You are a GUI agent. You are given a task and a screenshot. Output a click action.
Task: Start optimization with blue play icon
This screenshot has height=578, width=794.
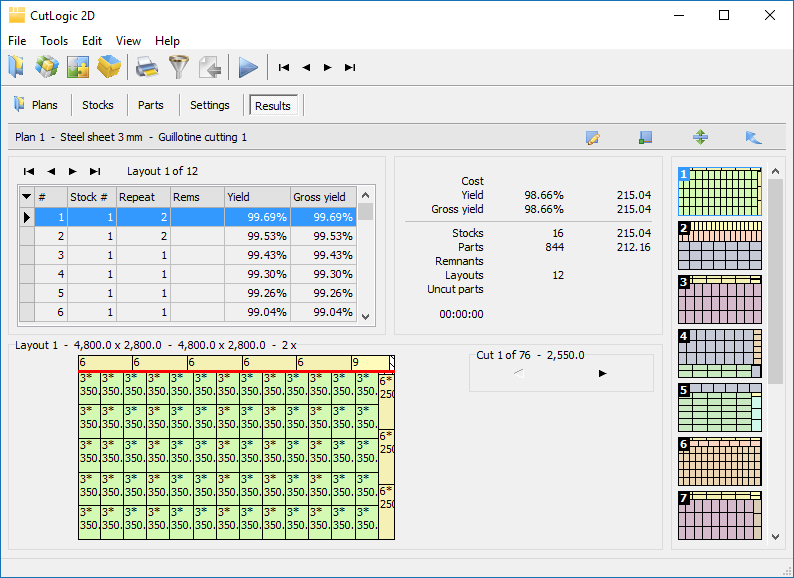248,67
